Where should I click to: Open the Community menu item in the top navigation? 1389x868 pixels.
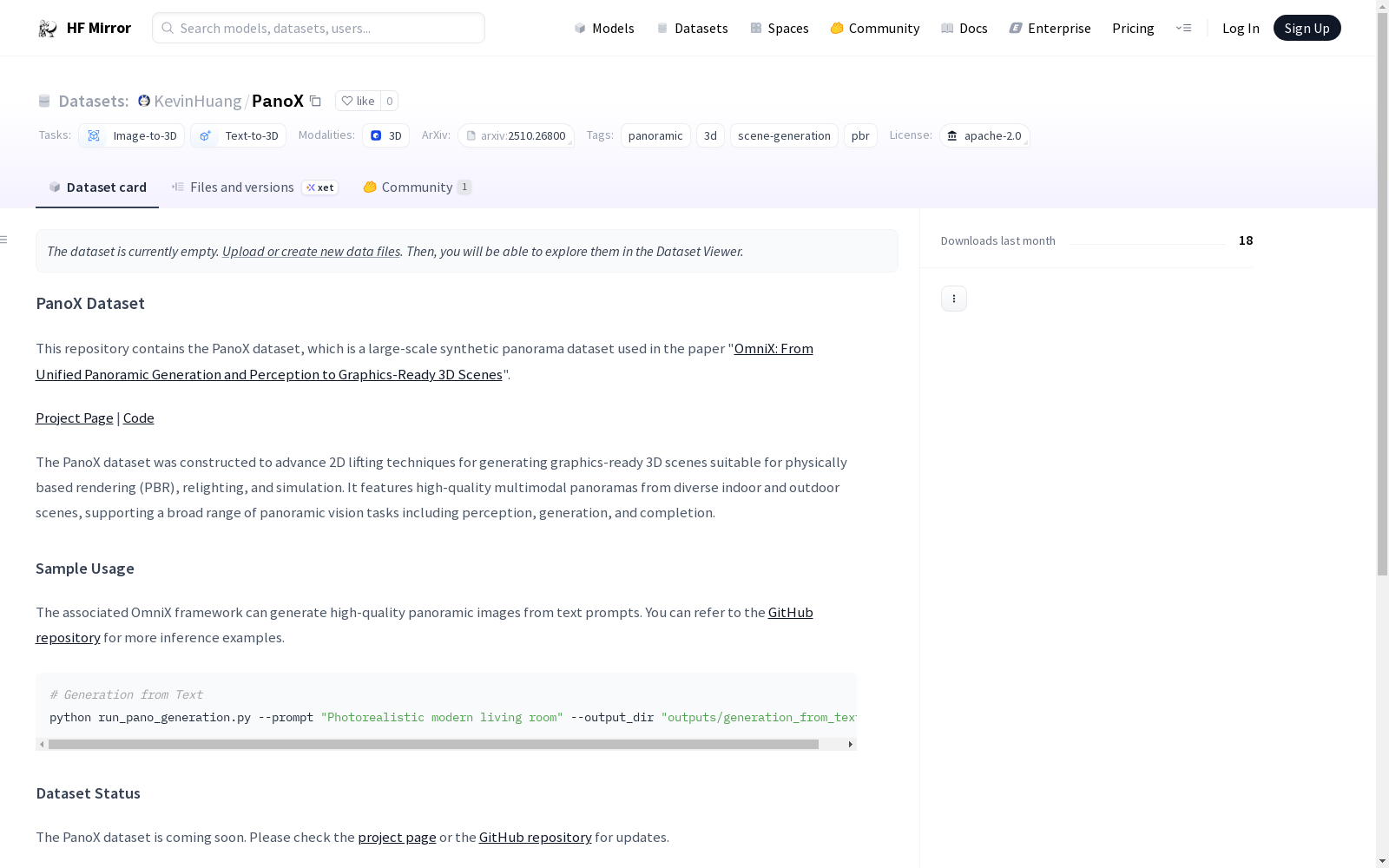point(875,29)
